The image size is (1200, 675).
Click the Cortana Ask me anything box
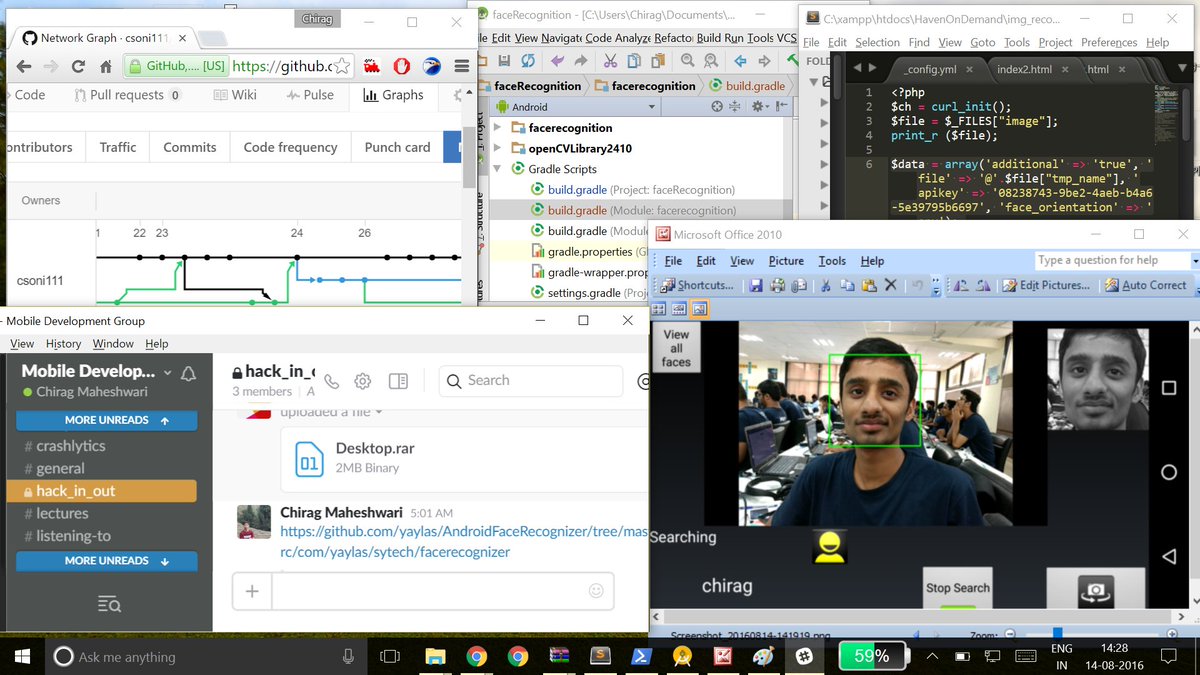click(x=206, y=657)
